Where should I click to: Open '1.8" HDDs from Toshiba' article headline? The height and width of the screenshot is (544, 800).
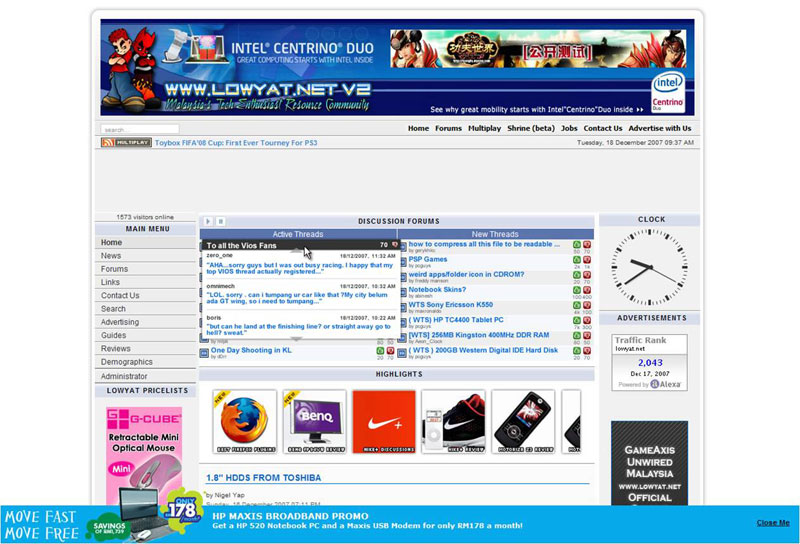tap(264, 478)
